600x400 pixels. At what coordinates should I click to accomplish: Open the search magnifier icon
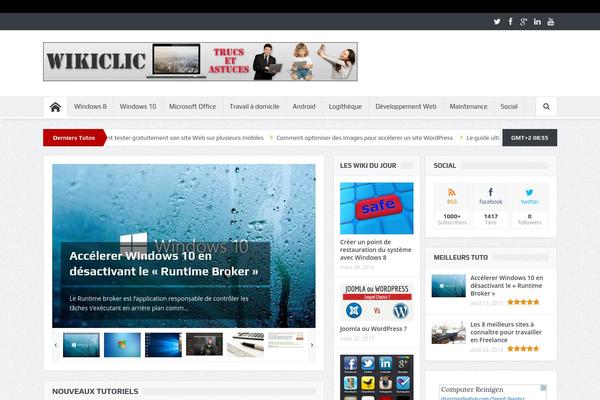point(546,106)
